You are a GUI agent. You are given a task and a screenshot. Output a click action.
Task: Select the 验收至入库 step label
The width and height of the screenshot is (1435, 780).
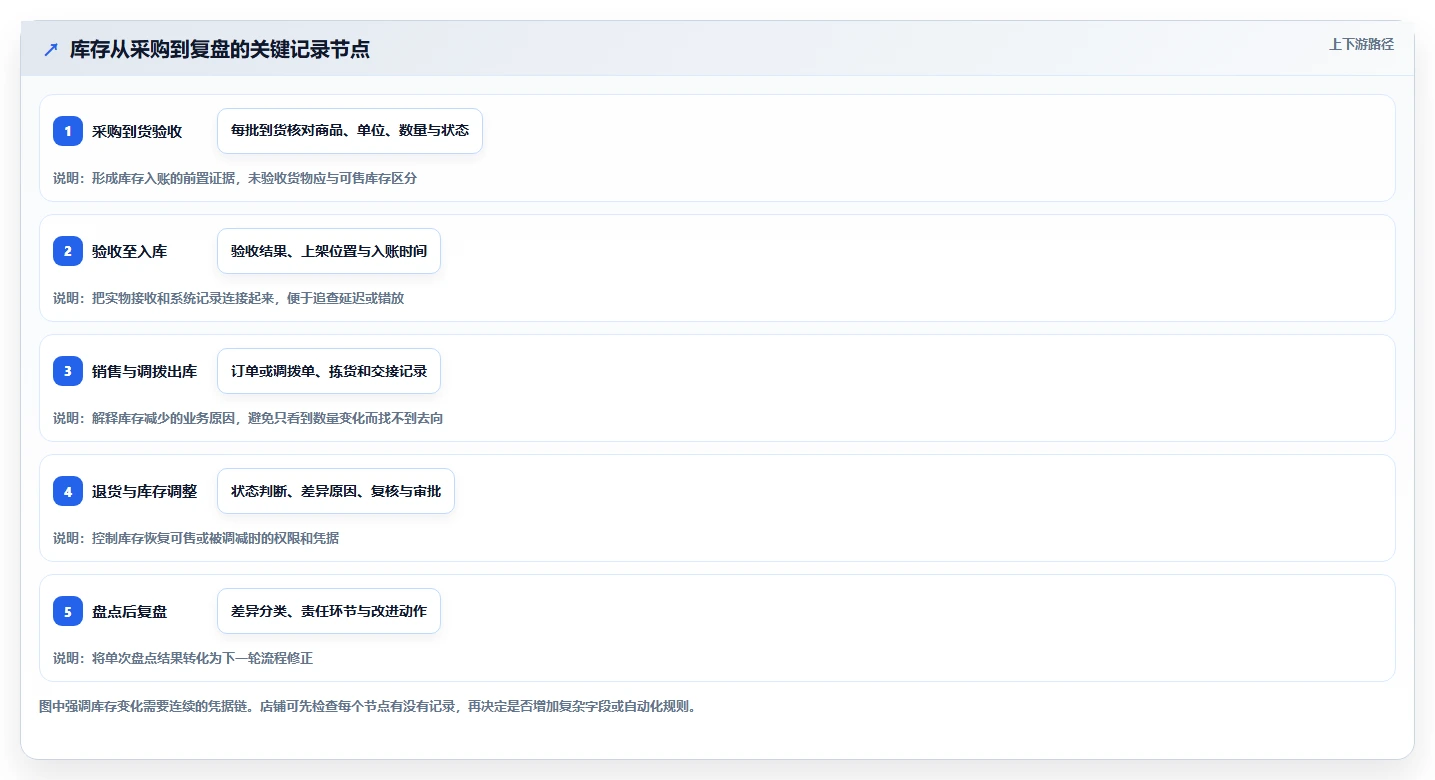point(129,251)
